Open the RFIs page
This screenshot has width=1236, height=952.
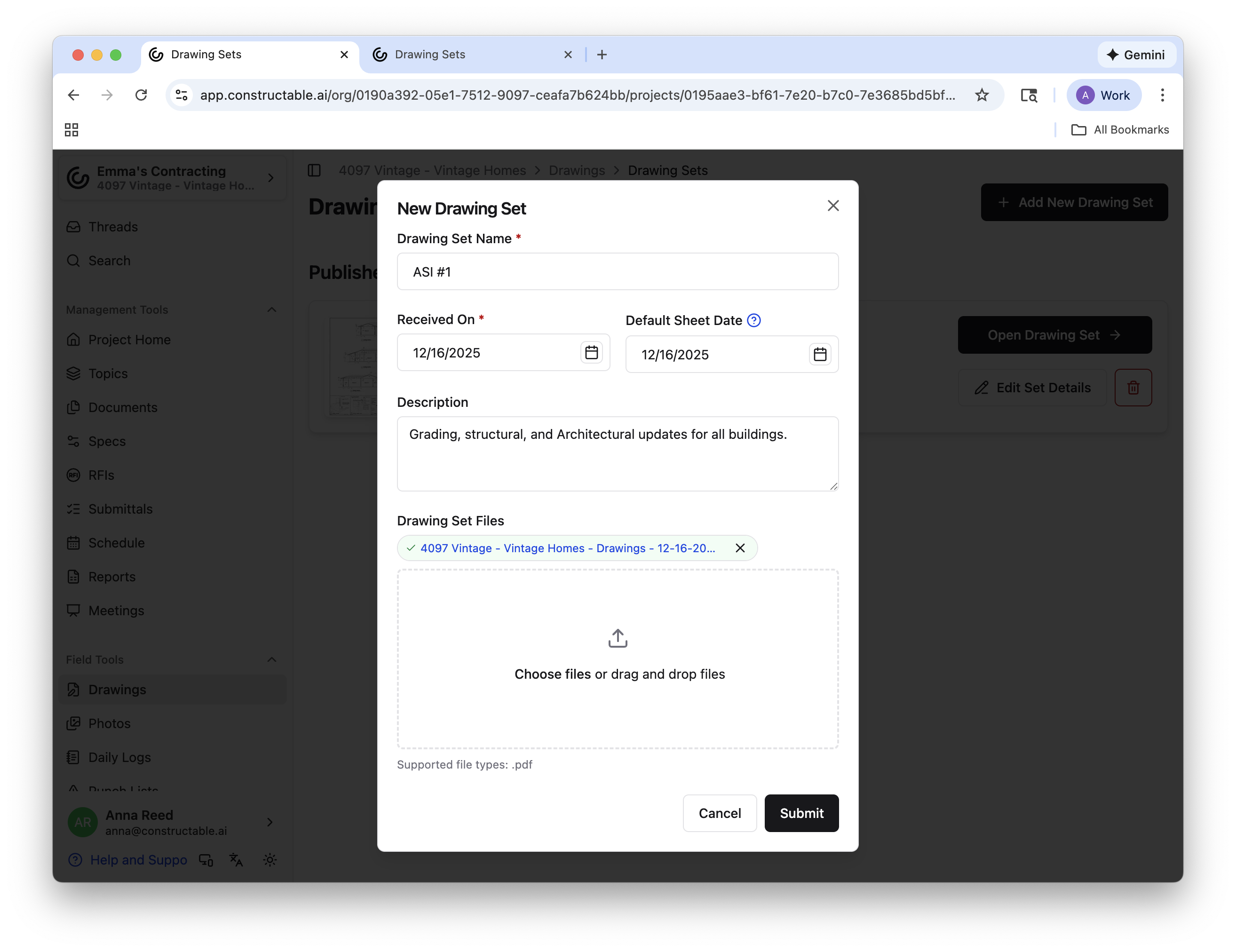coord(173,476)
